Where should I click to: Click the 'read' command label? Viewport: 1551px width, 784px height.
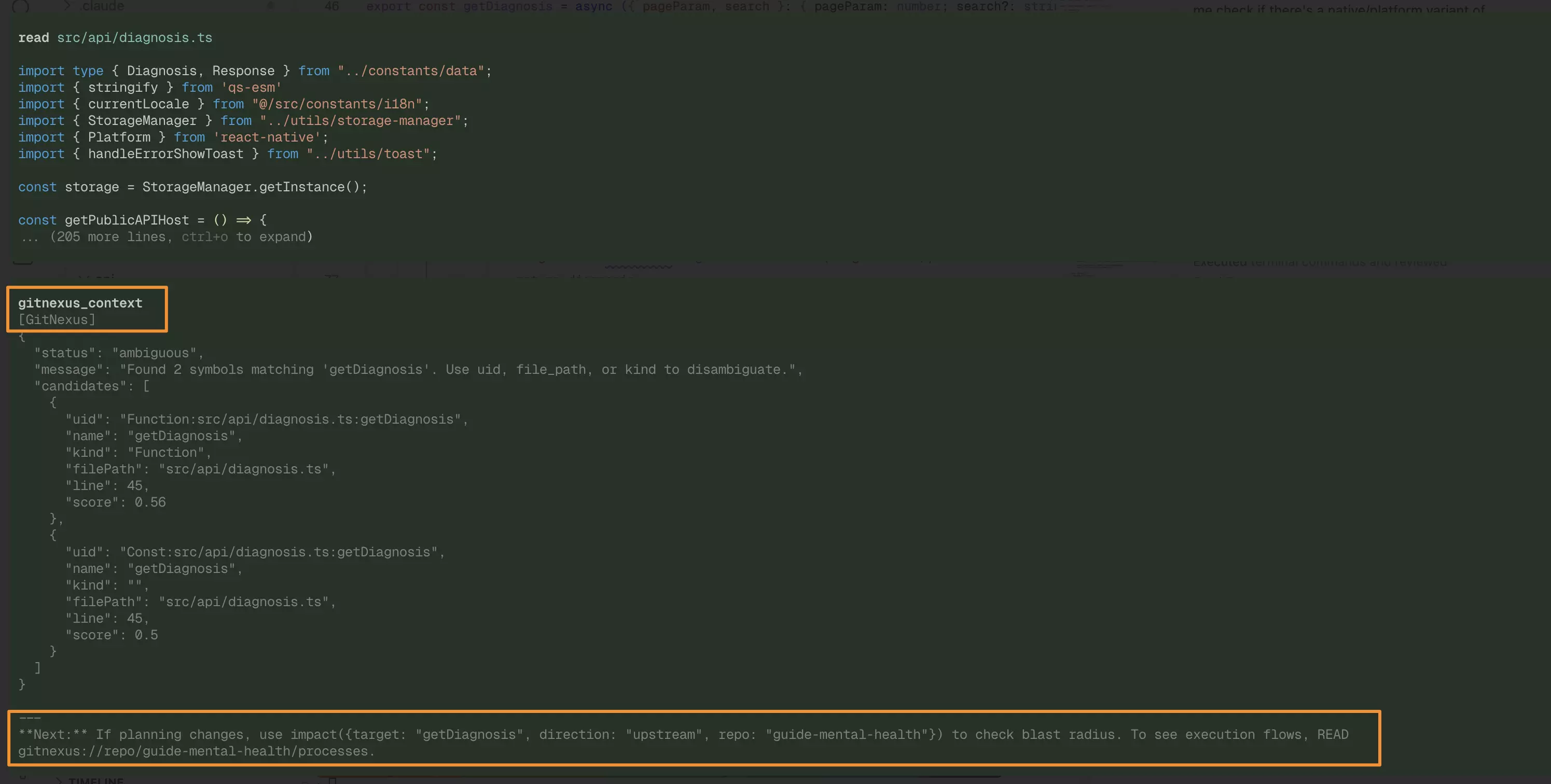[x=34, y=38]
